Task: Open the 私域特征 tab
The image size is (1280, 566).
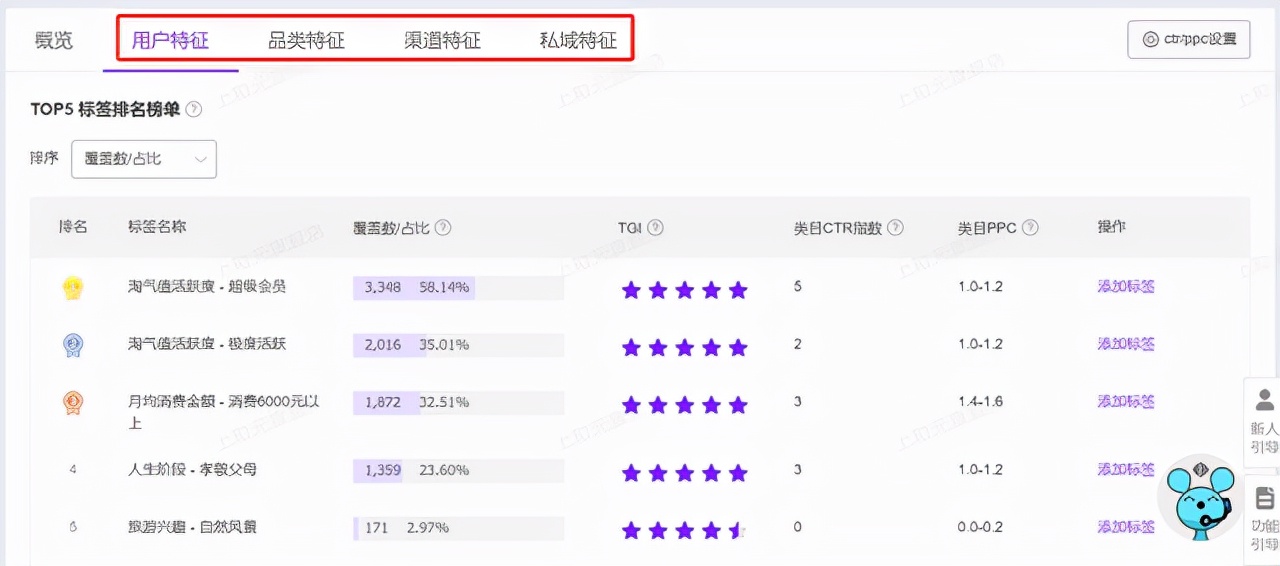Action: coord(578,41)
